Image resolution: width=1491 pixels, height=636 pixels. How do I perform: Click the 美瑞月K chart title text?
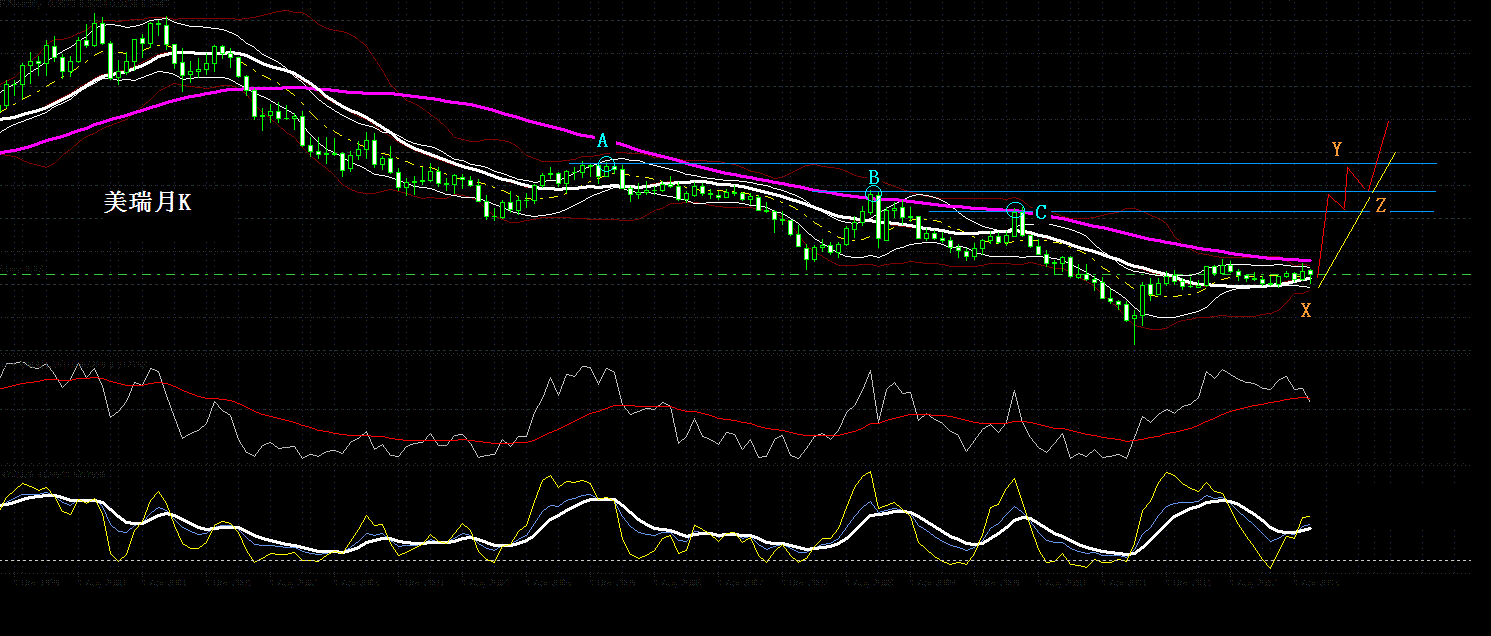tap(147, 202)
